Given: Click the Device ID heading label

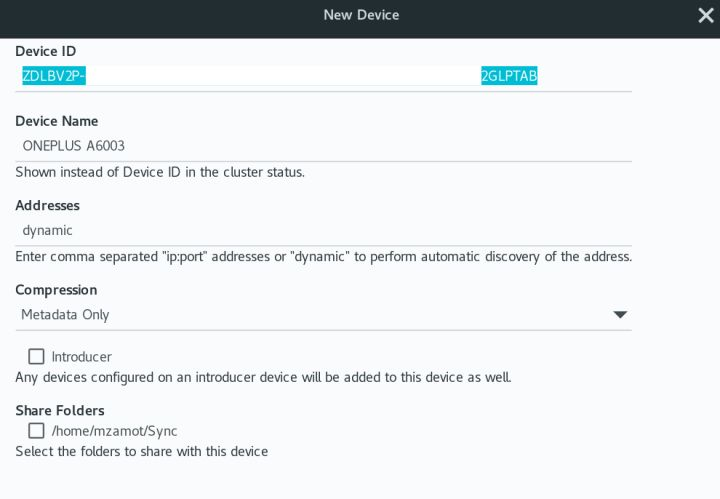Looking at the screenshot, I should 46,51.
